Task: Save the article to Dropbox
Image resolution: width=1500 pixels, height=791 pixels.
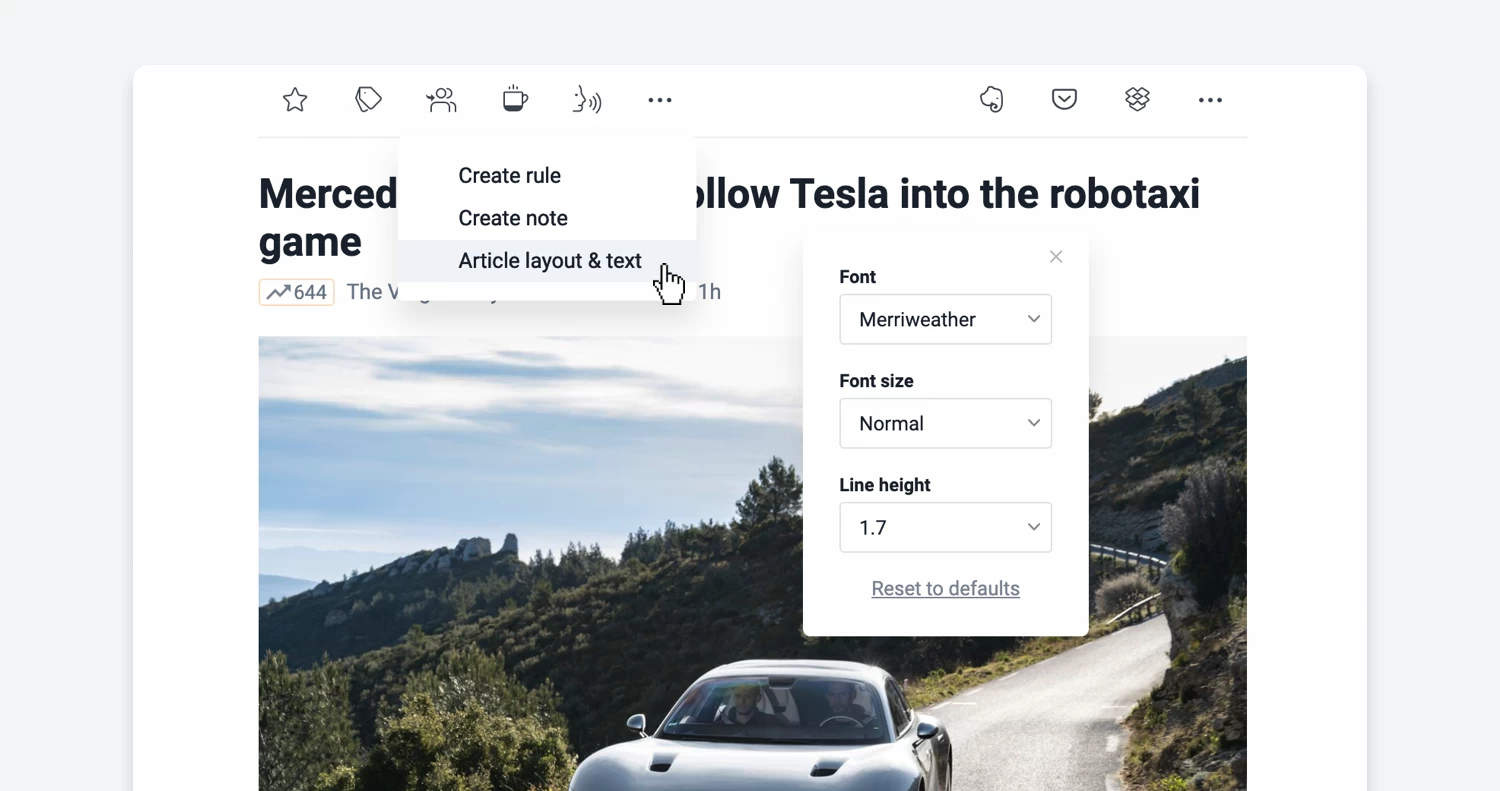Action: pyautogui.click(x=1137, y=99)
